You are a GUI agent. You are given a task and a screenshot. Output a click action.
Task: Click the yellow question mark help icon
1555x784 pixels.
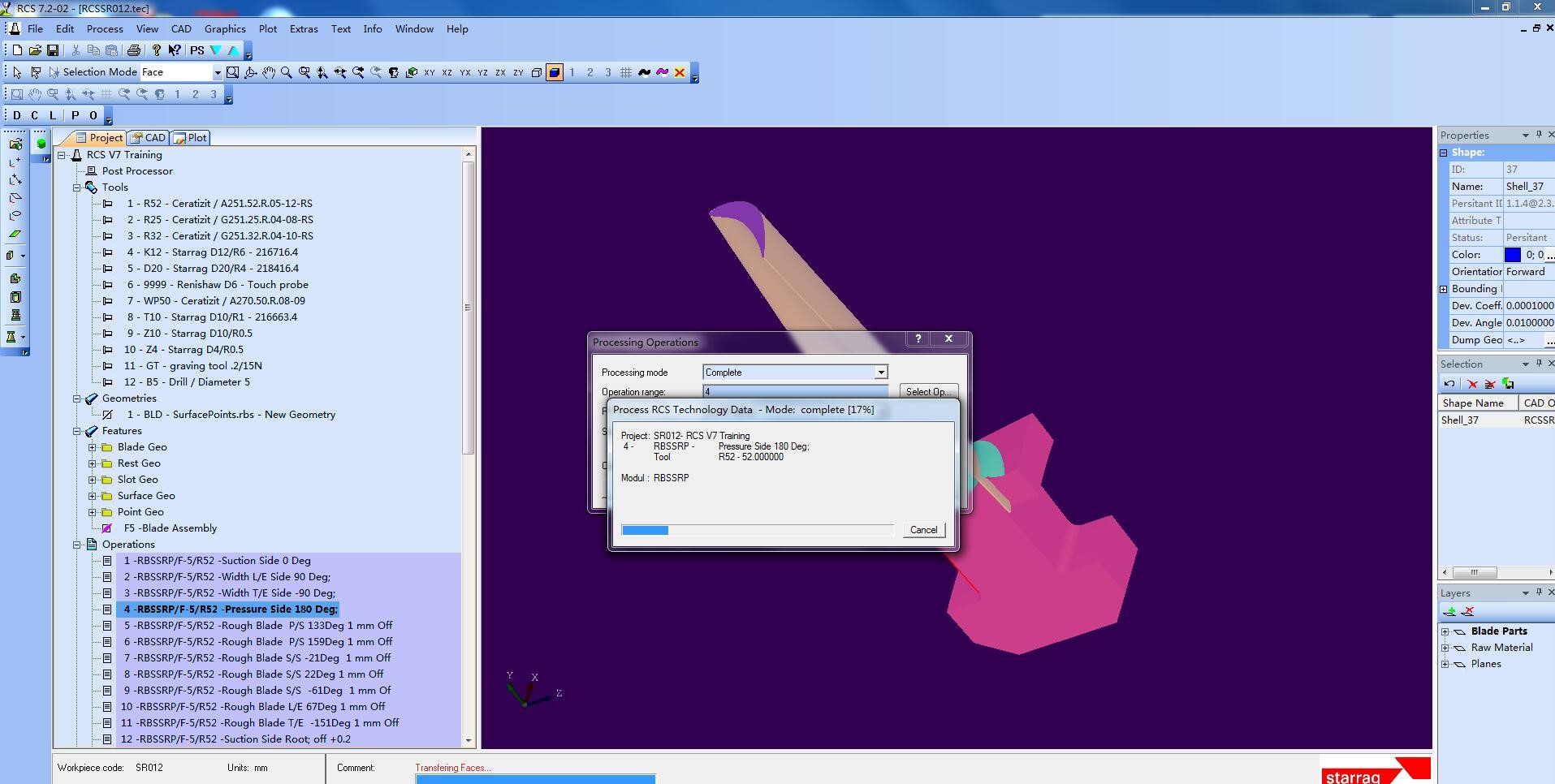point(157,50)
